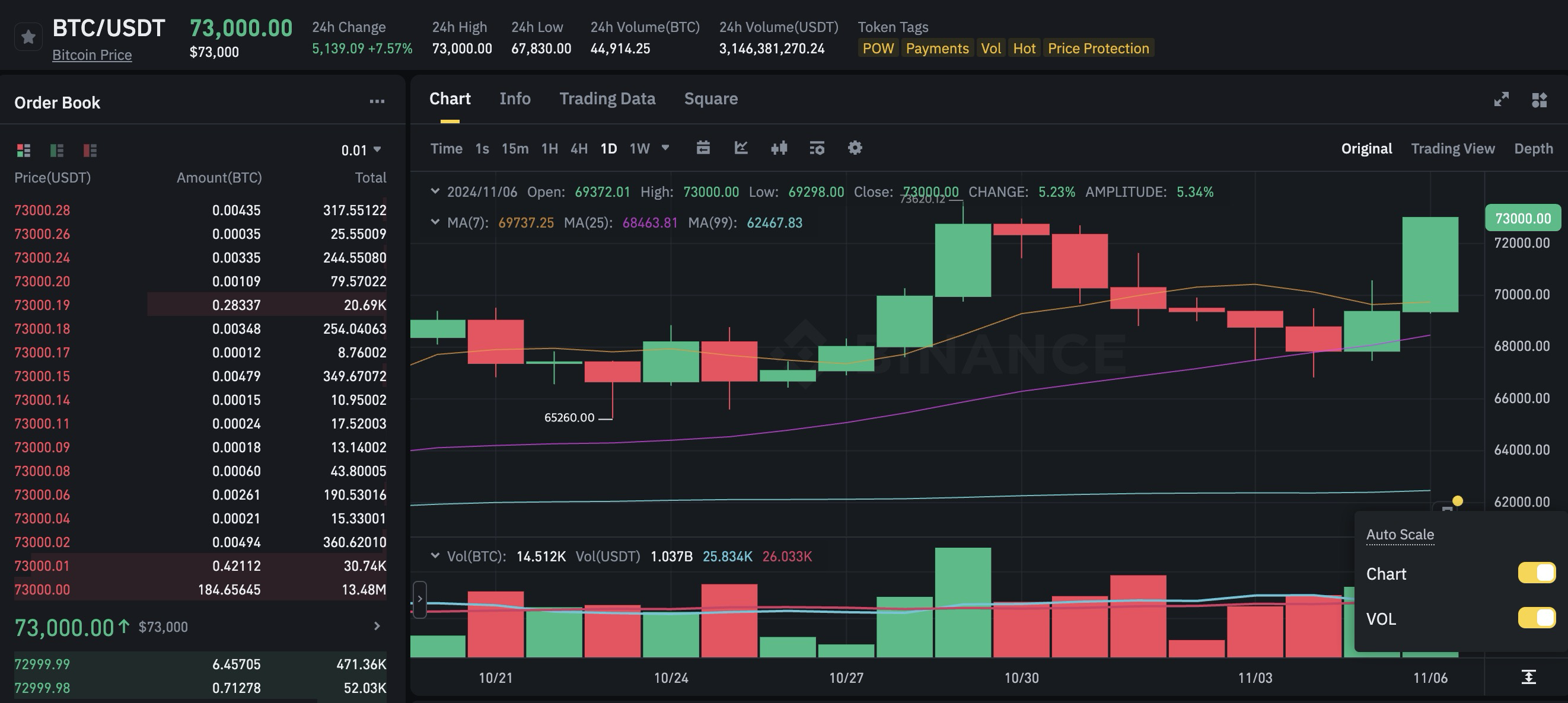Expand chart to fullscreen

click(x=1501, y=99)
